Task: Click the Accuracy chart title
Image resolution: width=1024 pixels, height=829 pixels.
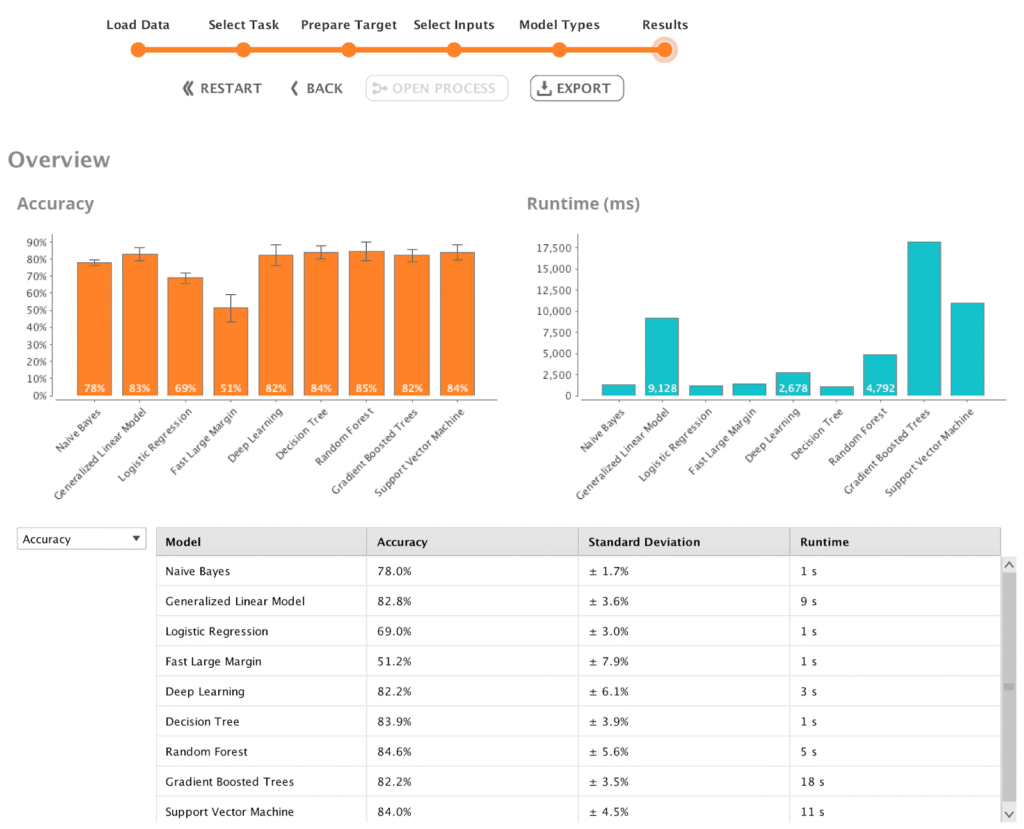Action: tap(56, 204)
